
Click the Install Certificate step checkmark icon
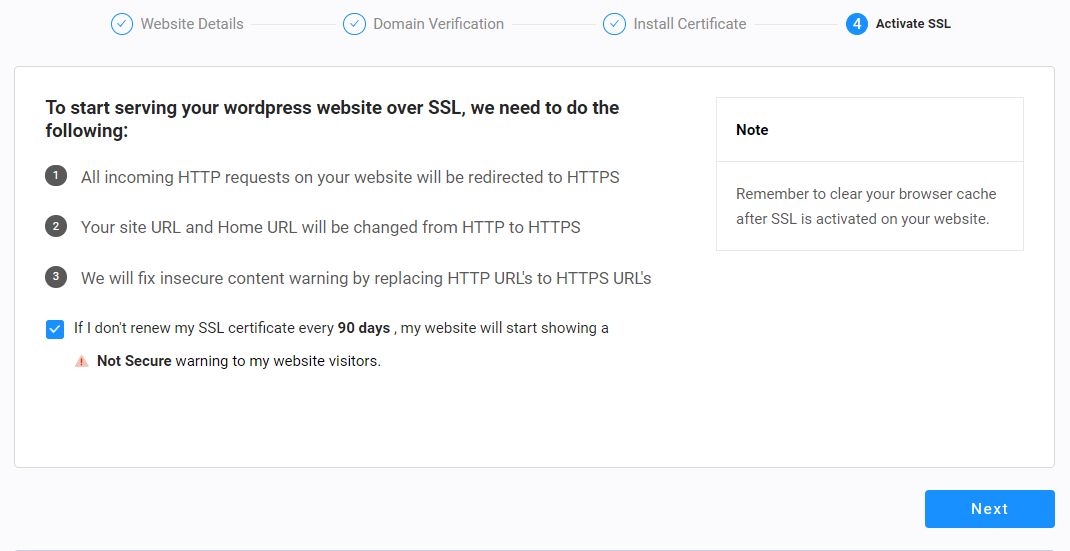click(613, 24)
